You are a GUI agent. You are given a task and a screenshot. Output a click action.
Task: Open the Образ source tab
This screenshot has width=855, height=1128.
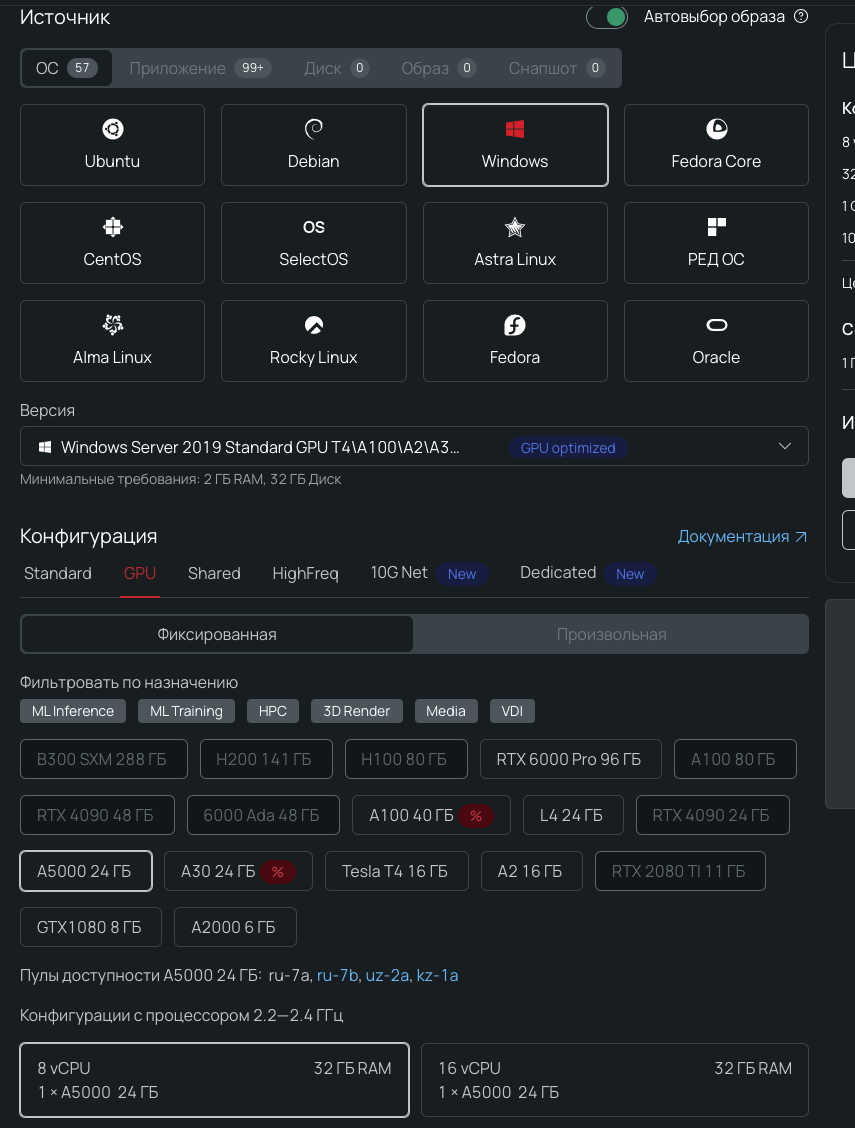[x=438, y=68]
